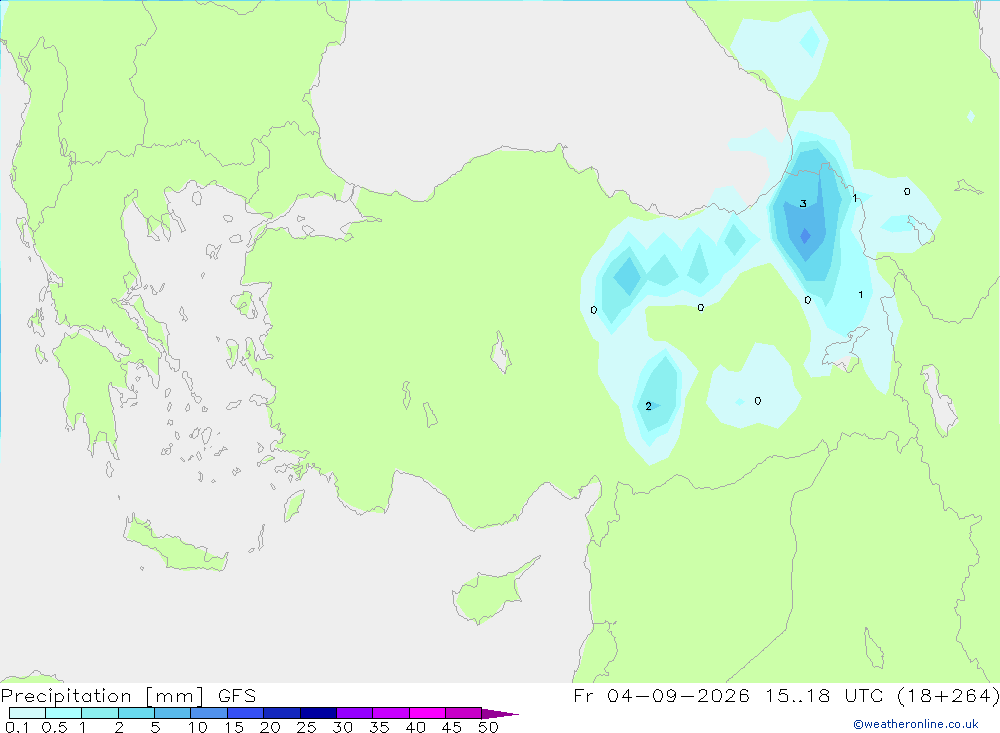Image resolution: width=1000 pixels, height=733 pixels.
Task: Click the '50' legend scale label
Action: 488,727
